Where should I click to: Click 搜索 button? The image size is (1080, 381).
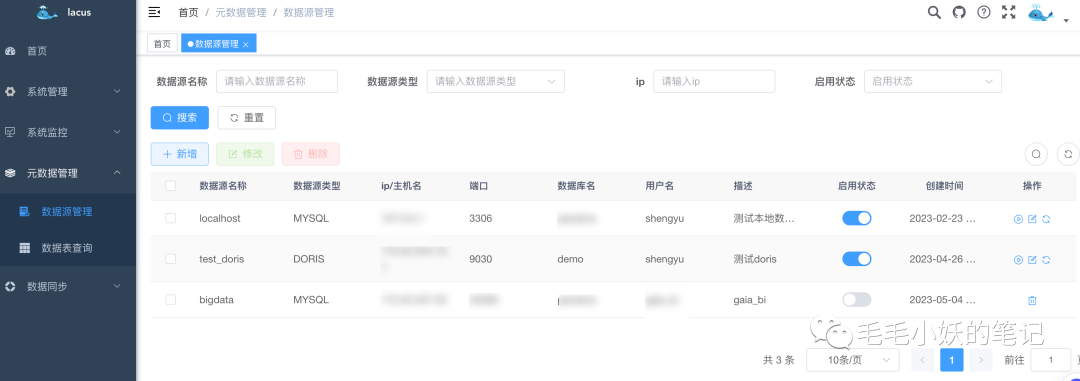click(x=180, y=118)
